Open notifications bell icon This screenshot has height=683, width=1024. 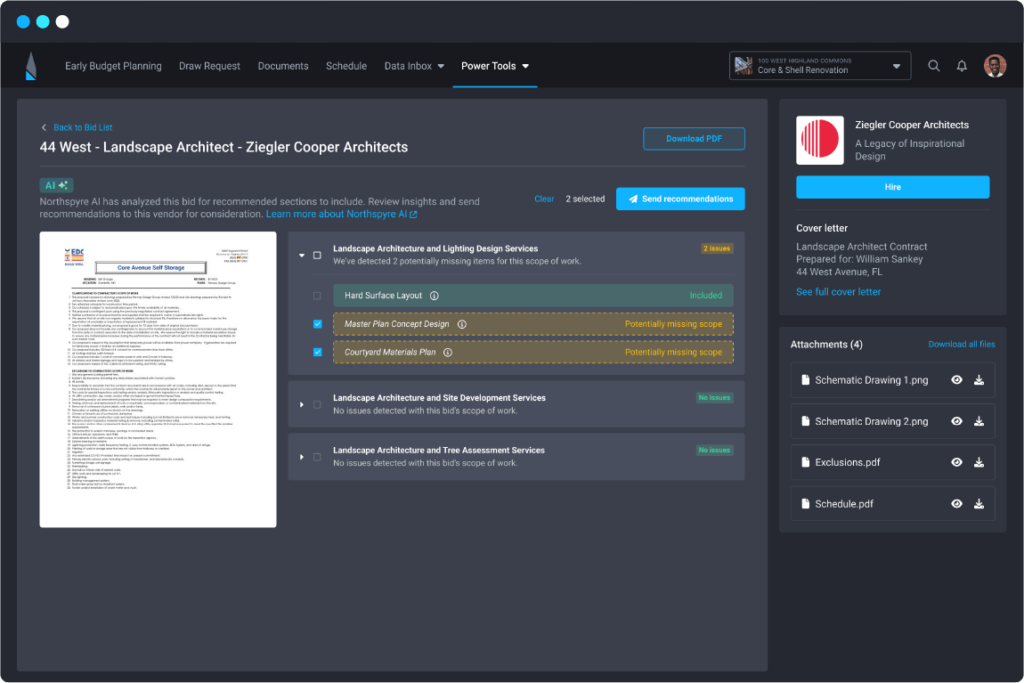(x=962, y=66)
